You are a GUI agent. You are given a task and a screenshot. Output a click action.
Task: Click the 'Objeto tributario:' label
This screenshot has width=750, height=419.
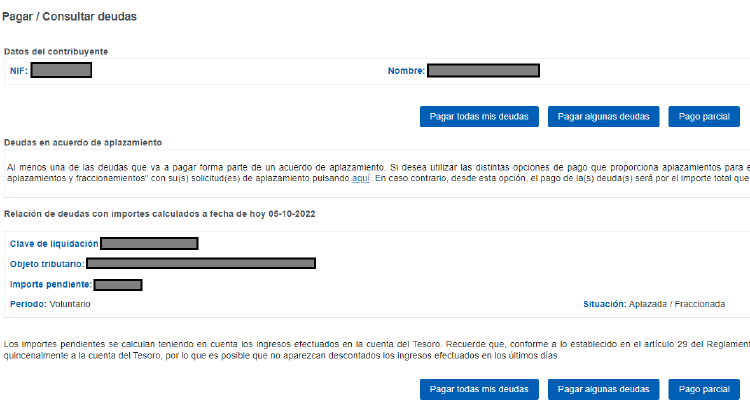(47, 264)
